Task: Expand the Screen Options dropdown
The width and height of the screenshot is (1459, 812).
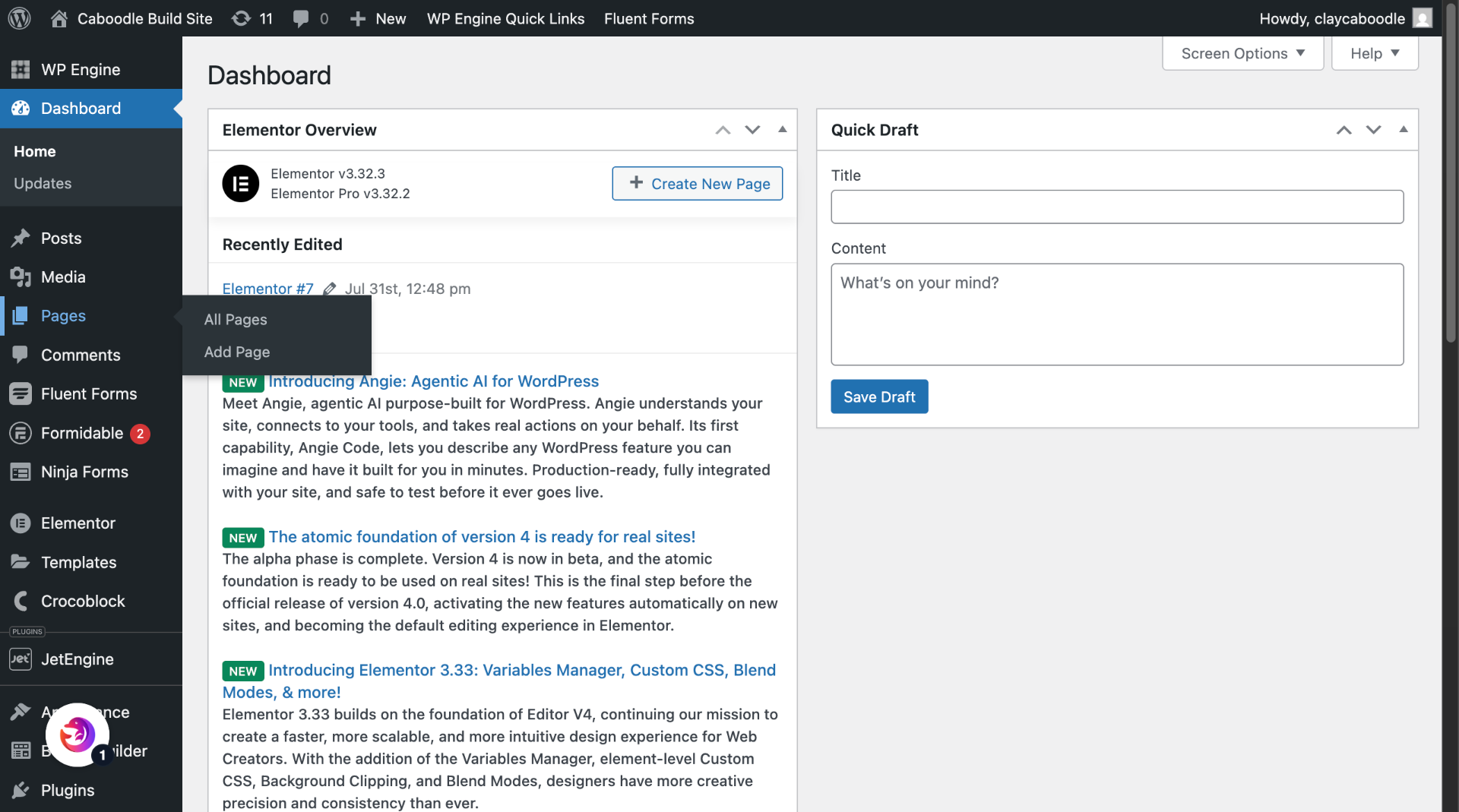Action: (1242, 53)
